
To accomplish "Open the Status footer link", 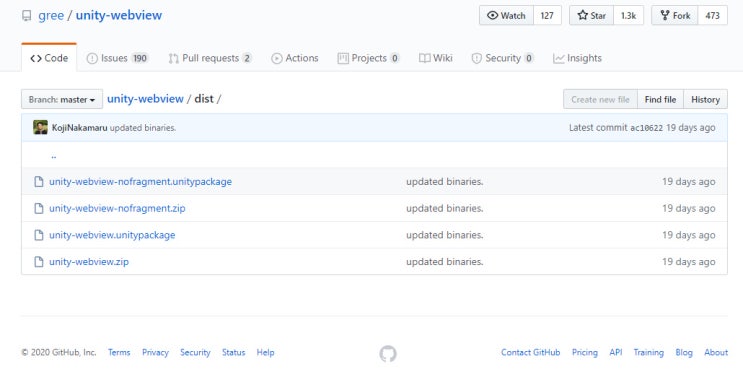I will pyautogui.click(x=234, y=352).
